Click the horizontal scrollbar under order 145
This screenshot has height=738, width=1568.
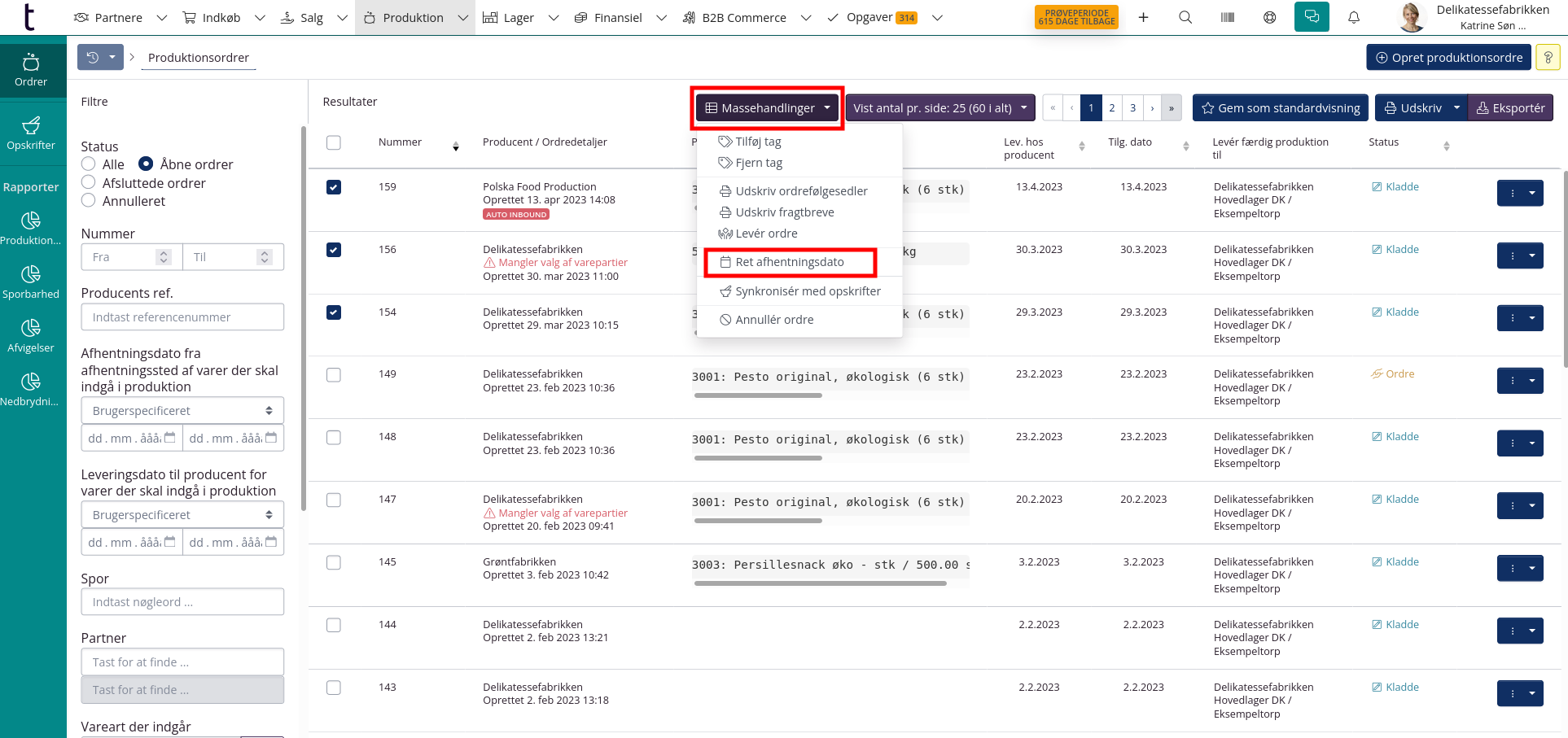coord(820,583)
